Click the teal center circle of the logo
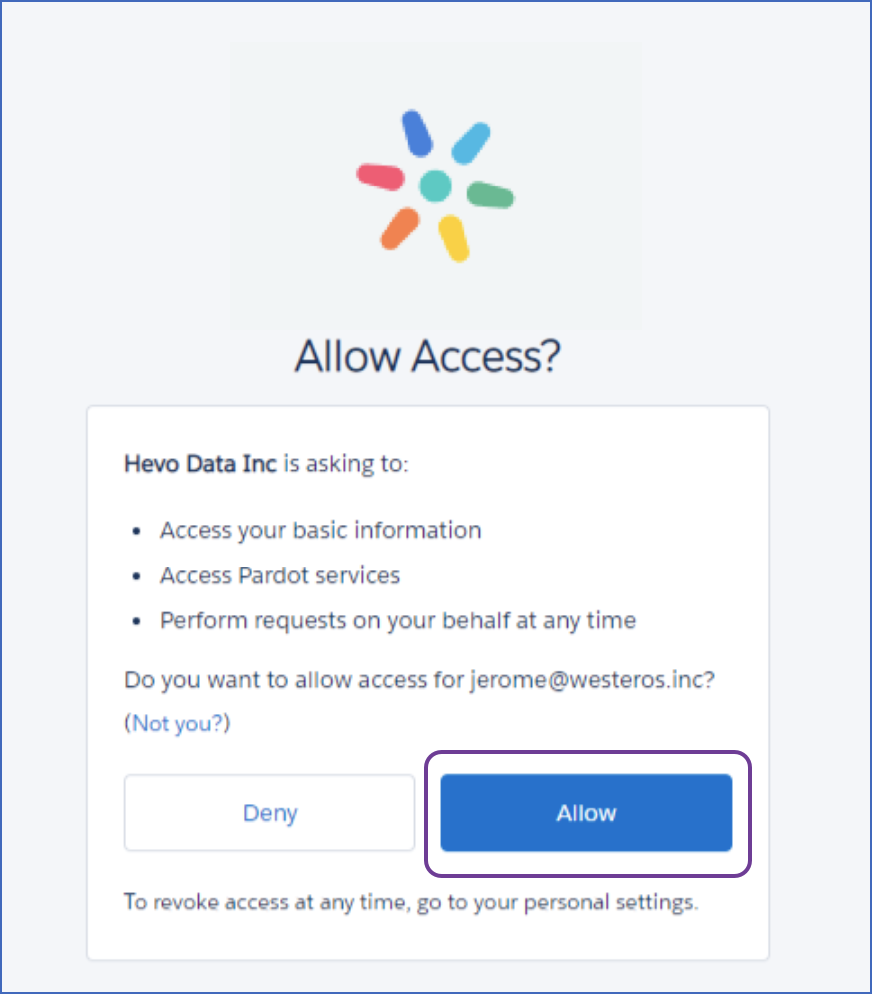 (435, 185)
